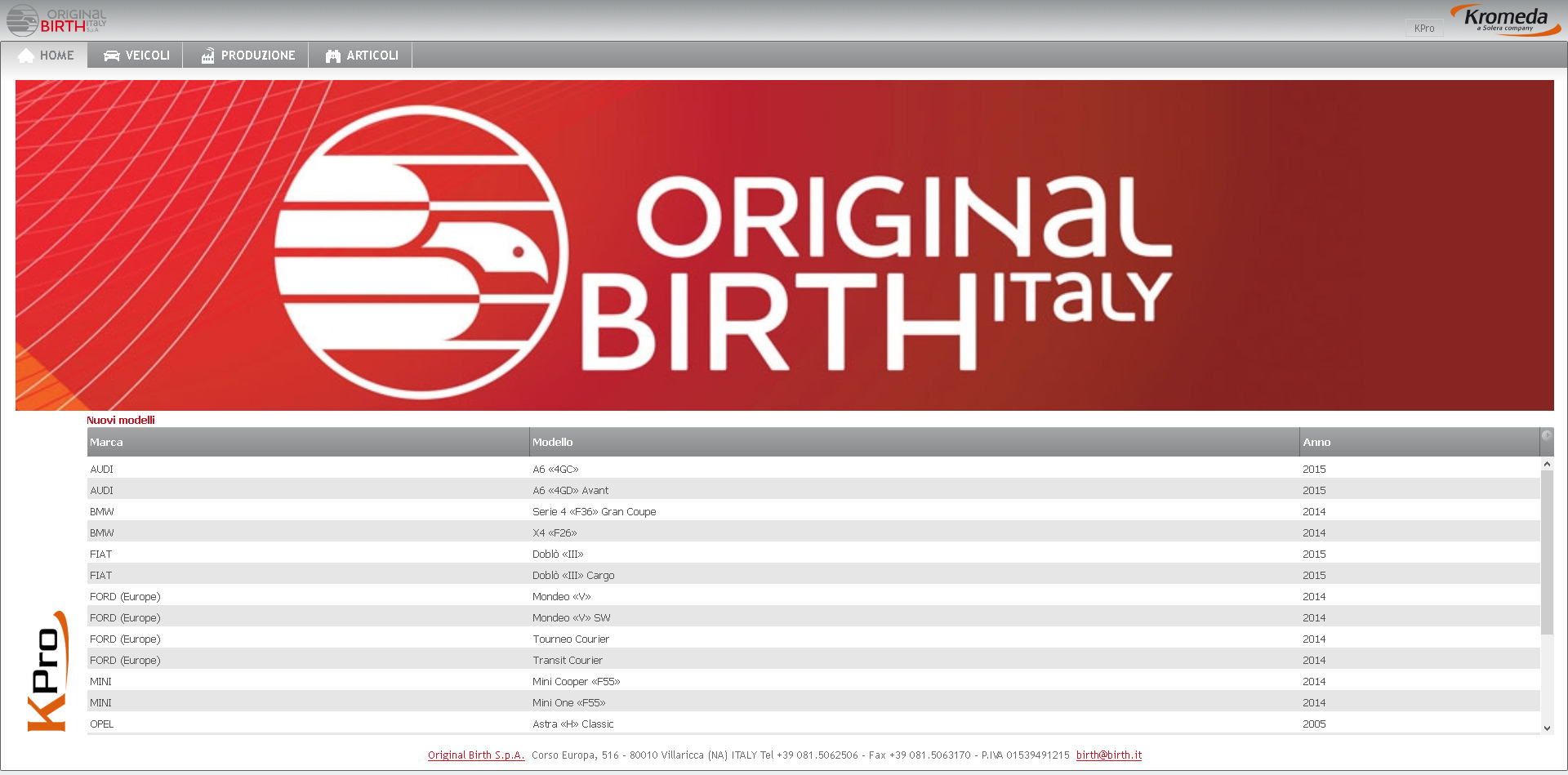Click the binoculars icon on Articoli tab
The width and height of the screenshot is (1568, 775).
(332, 56)
